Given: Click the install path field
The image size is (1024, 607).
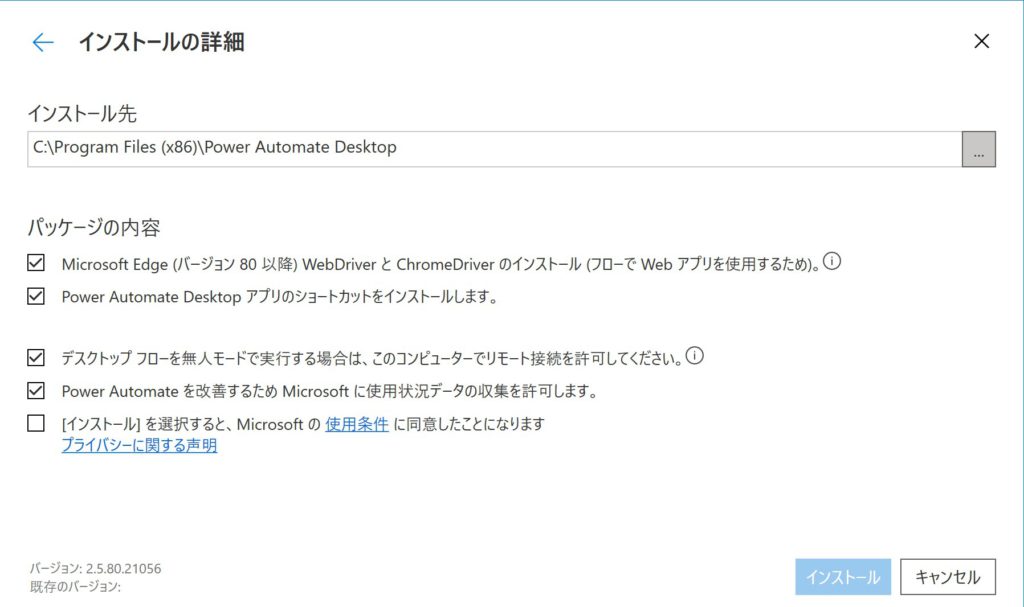Looking at the screenshot, I should click(494, 149).
